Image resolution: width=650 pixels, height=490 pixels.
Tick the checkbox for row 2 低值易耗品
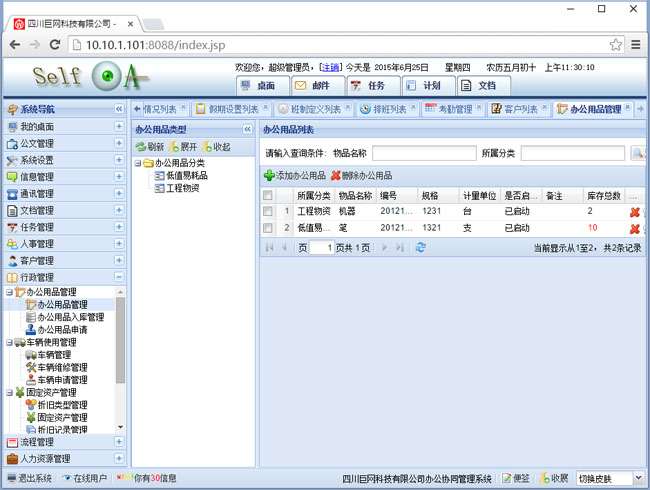[267, 228]
